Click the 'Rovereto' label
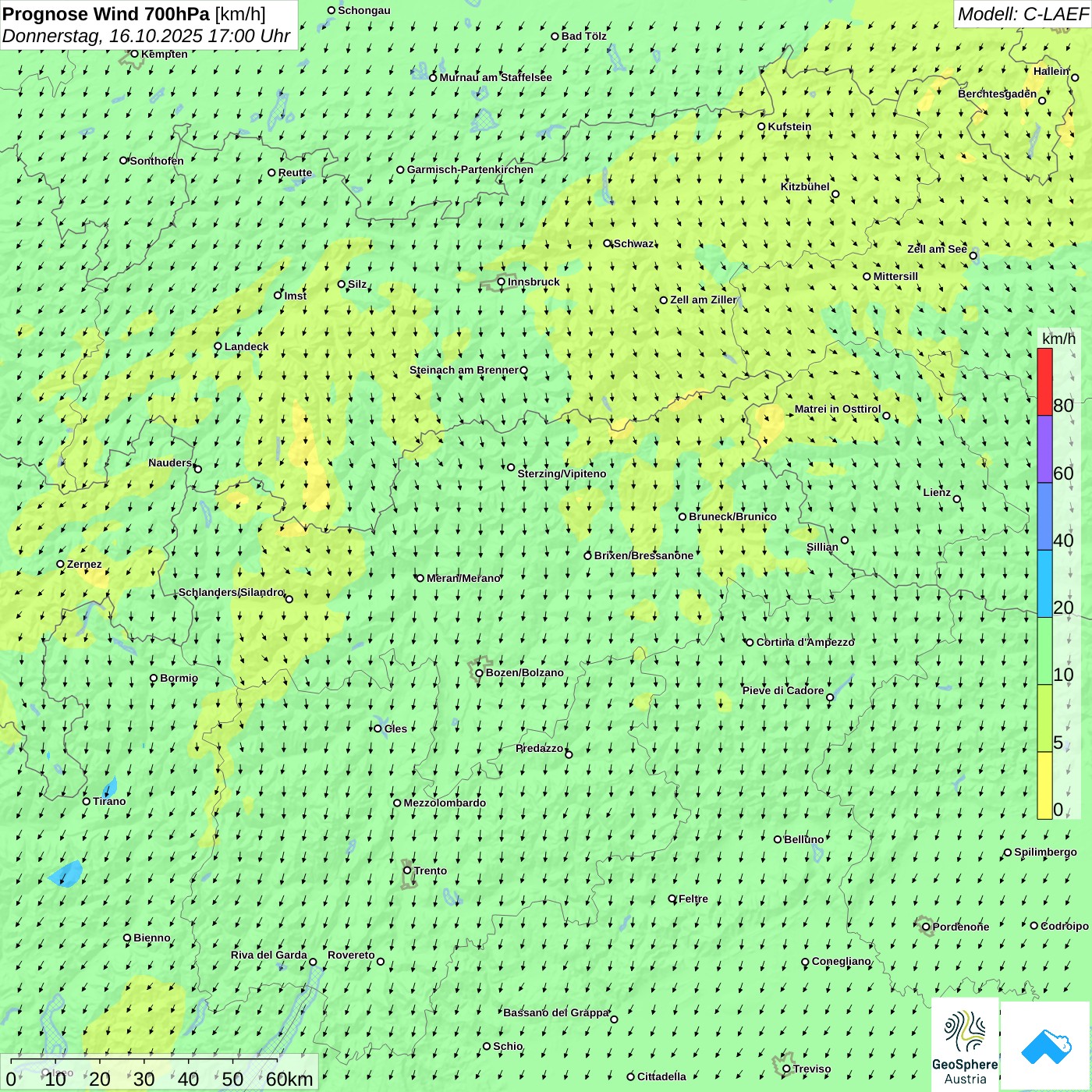The height and width of the screenshot is (1092, 1092). pos(351,955)
